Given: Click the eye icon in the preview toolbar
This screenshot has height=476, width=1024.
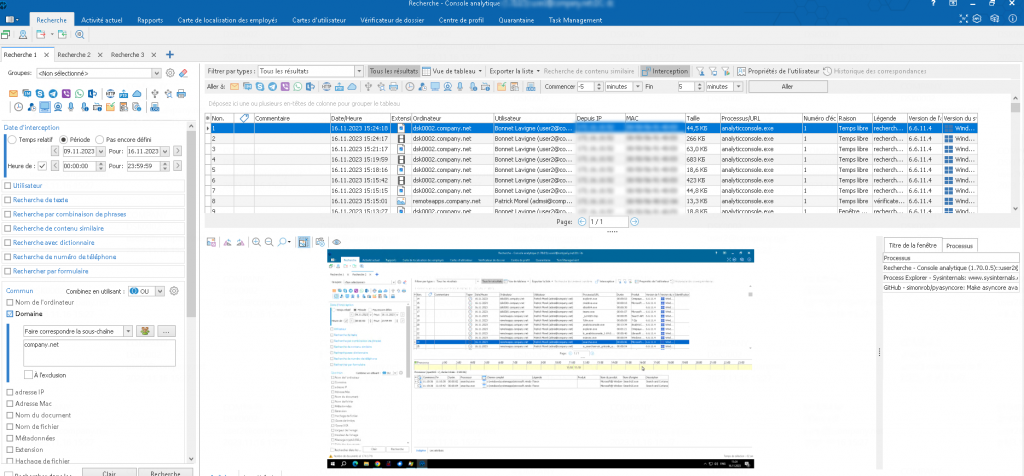Looking at the screenshot, I should click(337, 242).
